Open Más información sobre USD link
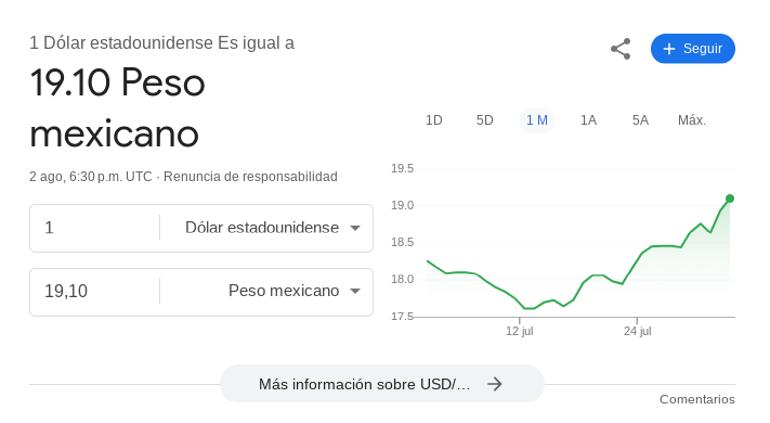 pyautogui.click(x=382, y=384)
